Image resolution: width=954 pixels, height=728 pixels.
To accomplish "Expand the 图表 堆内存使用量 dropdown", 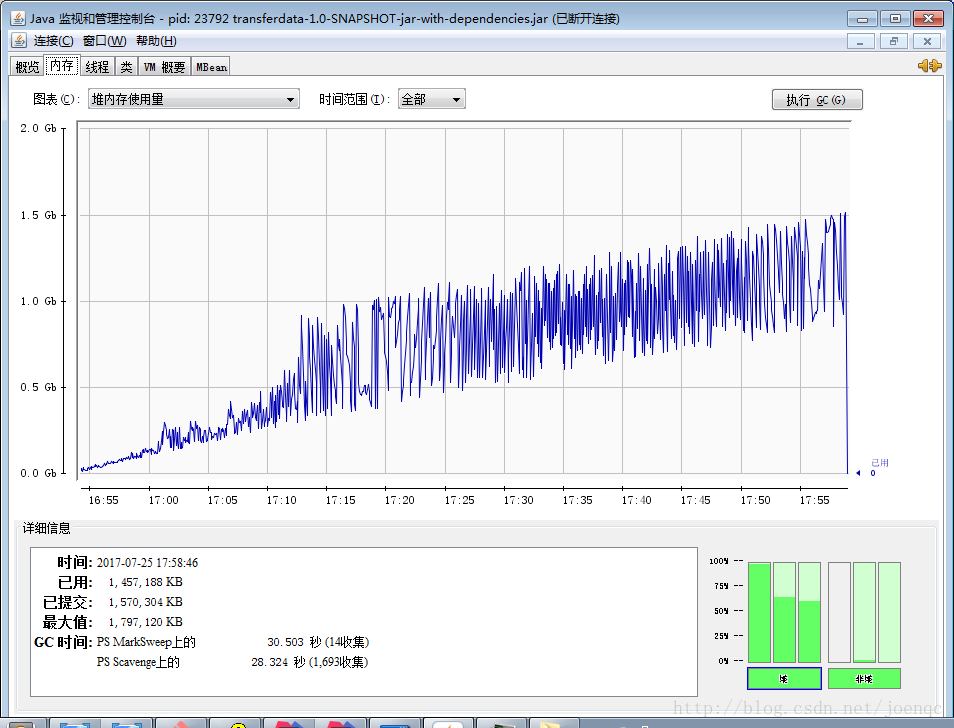I will pos(194,99).
